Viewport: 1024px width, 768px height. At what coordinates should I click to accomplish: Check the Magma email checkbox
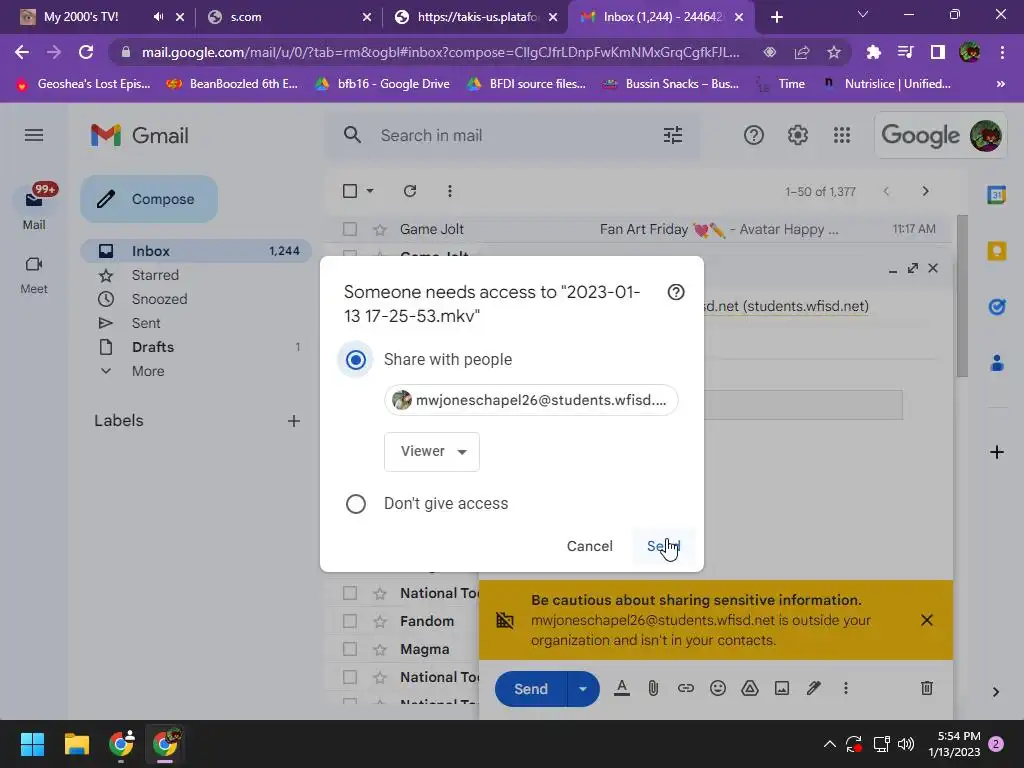tap(350, 649)
